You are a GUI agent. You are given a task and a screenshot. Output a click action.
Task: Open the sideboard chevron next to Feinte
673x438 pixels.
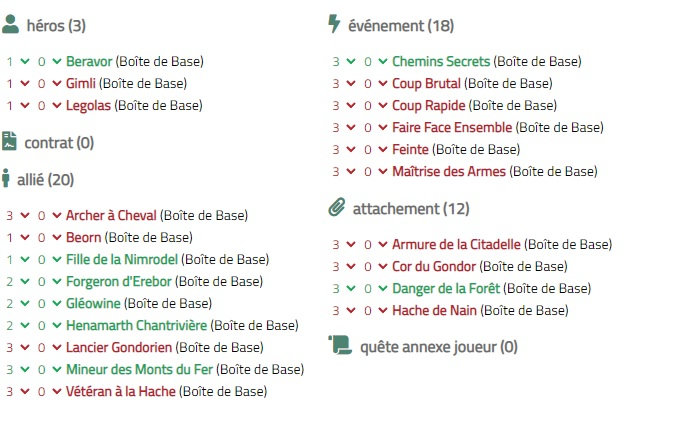click(383, 149)
